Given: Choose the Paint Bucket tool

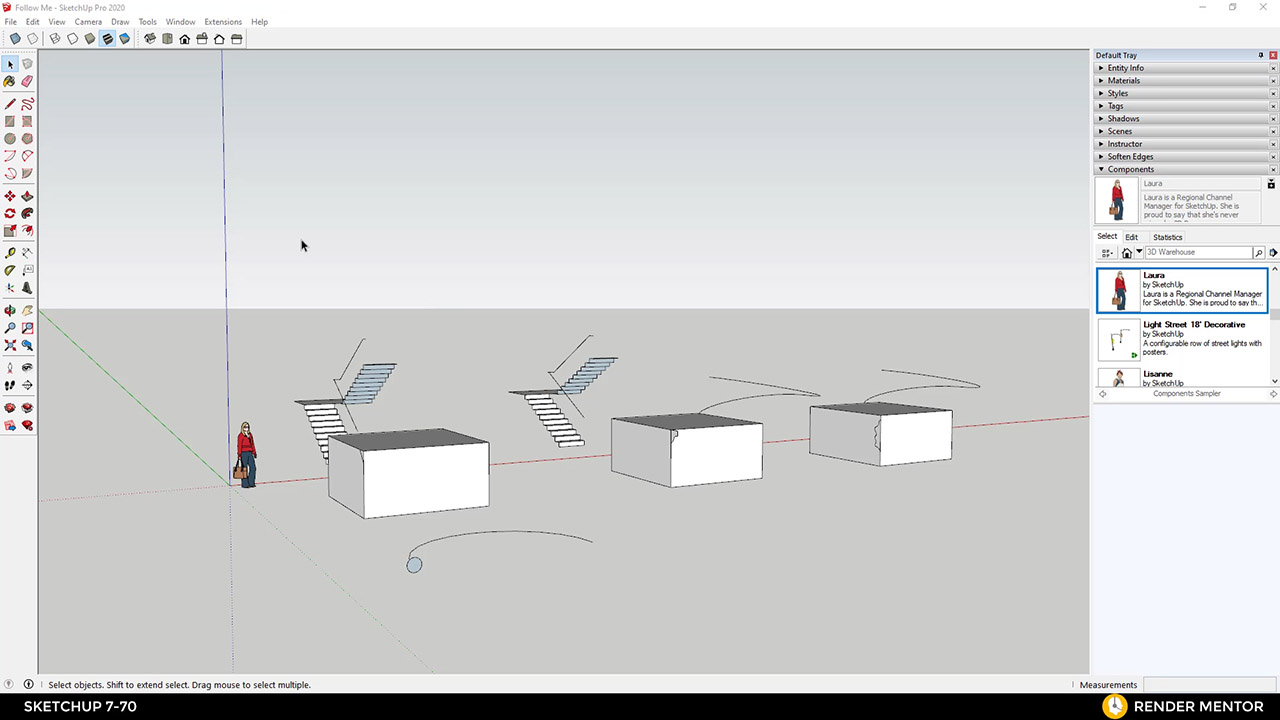Looking at the screenshot, I should click(x=9, y=81).
